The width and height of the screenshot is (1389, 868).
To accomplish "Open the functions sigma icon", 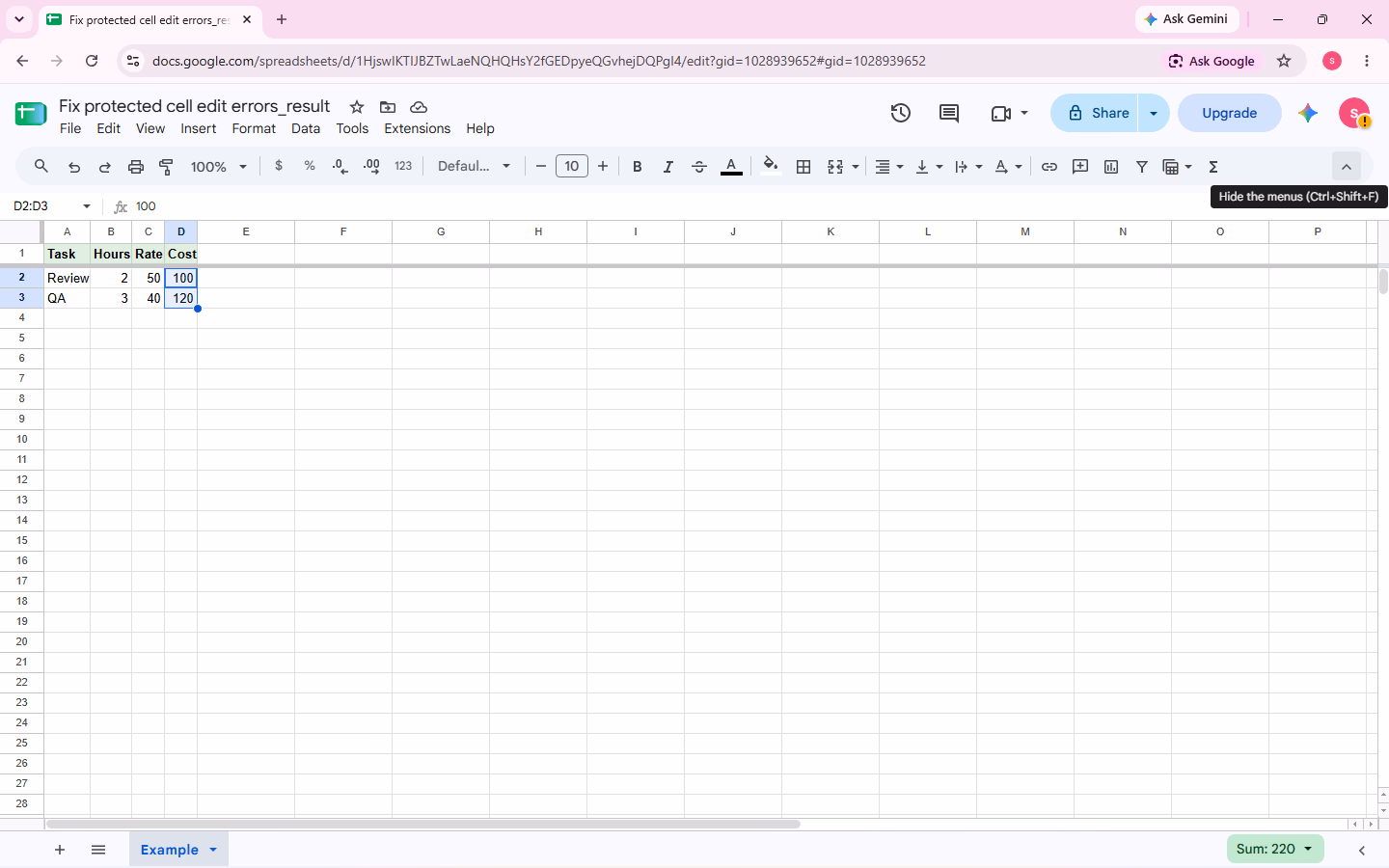I will click(1213, 167).
